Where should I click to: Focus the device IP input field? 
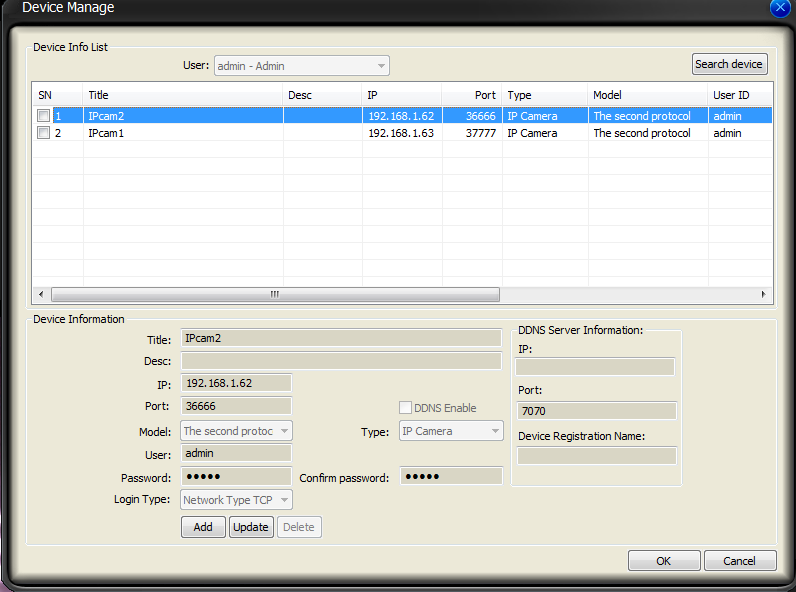(236, 383)
